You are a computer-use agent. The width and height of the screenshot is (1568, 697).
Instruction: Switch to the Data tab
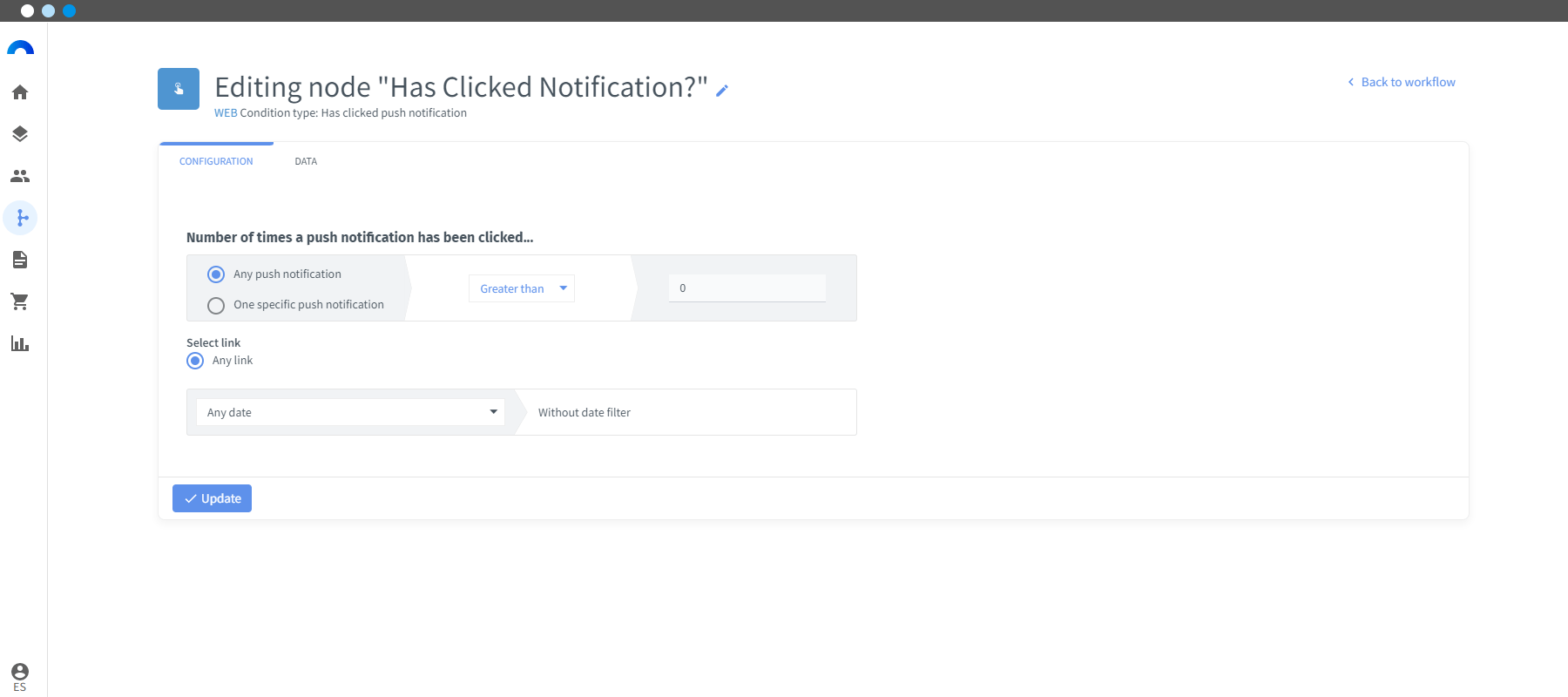306,161
